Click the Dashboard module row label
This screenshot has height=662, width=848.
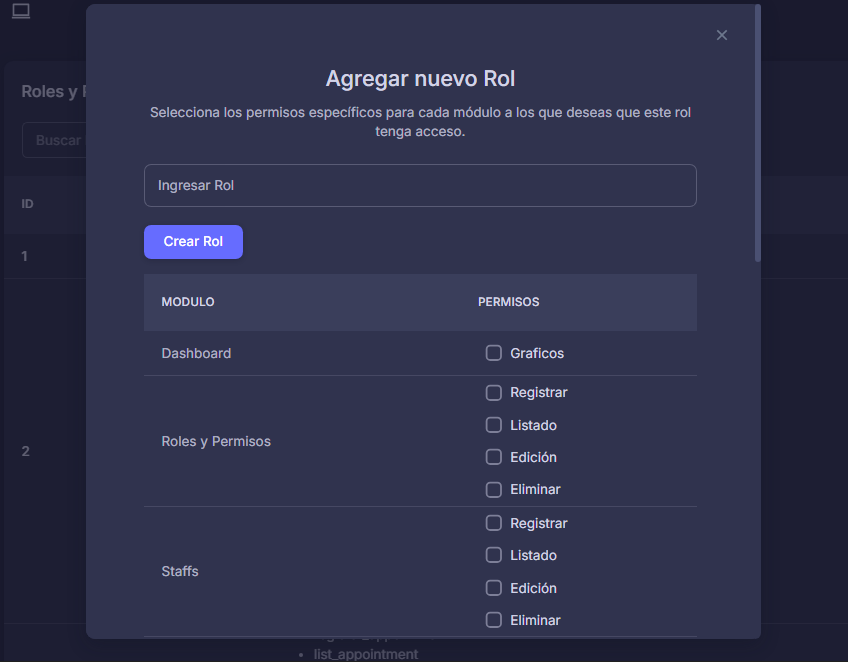pos(196,353)
